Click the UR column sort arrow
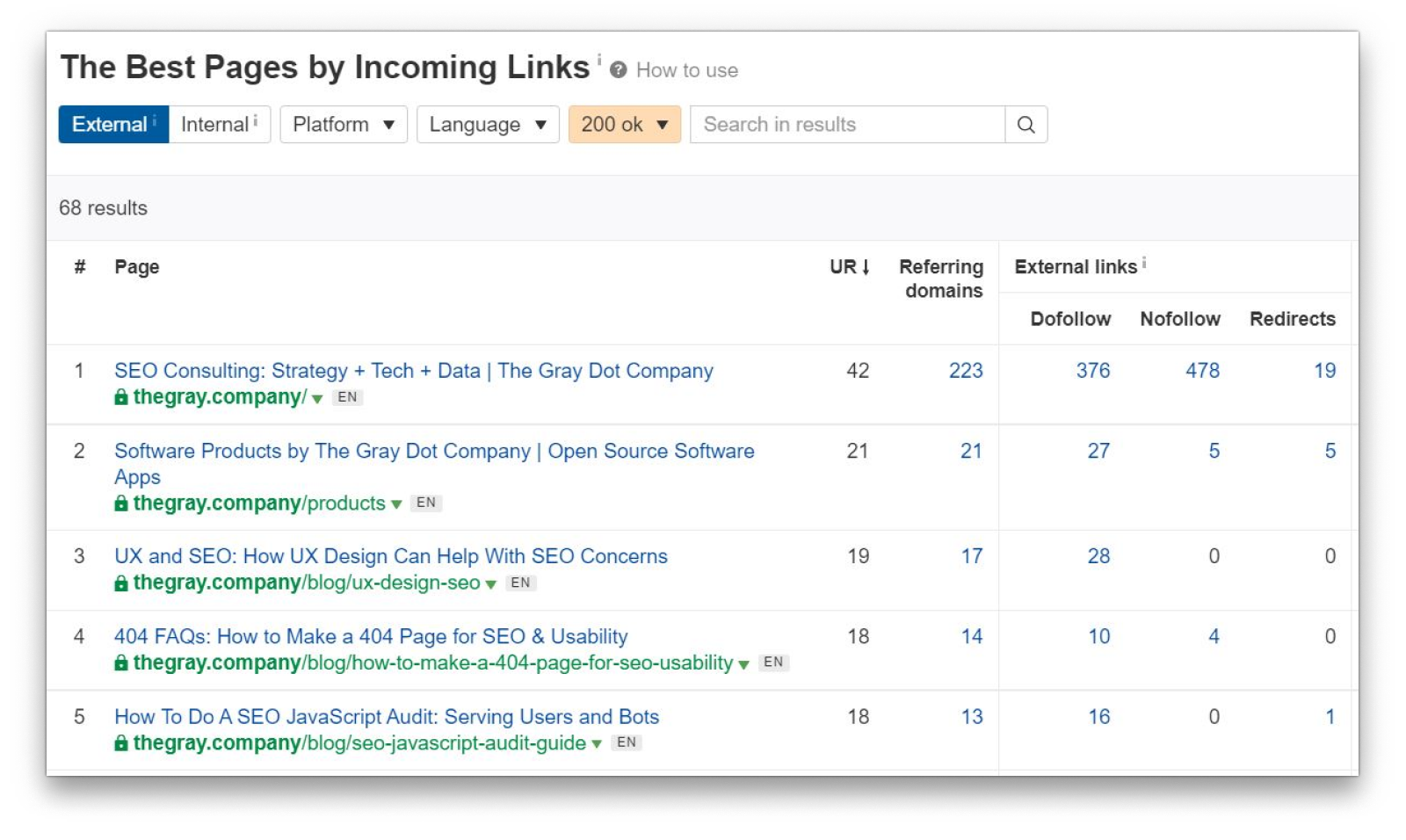Viewport: 1406px width, 840px height. tap(866, 267)
